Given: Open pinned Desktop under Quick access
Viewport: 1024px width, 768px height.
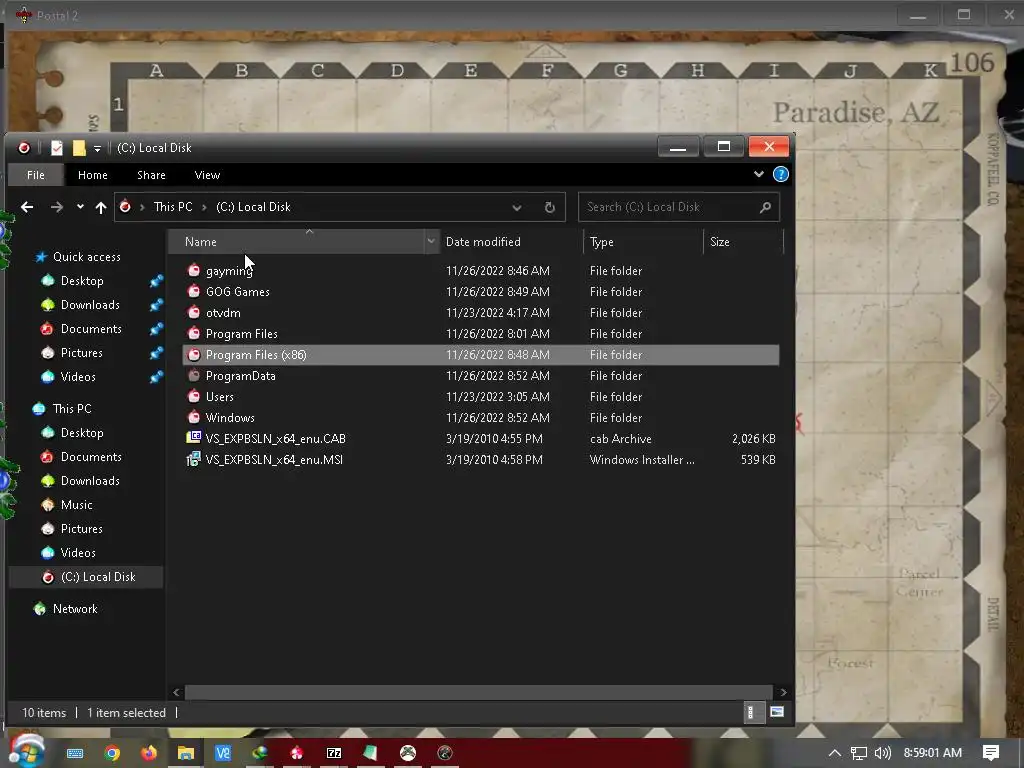Looking at the screenshot, I should click(x=82, y=281).
